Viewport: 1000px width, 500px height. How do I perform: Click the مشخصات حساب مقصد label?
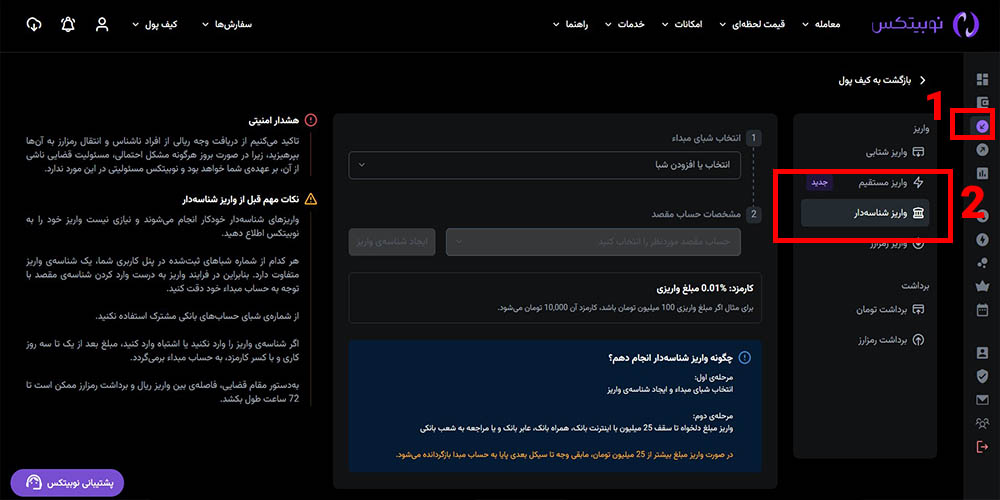(x=696, y=214)
